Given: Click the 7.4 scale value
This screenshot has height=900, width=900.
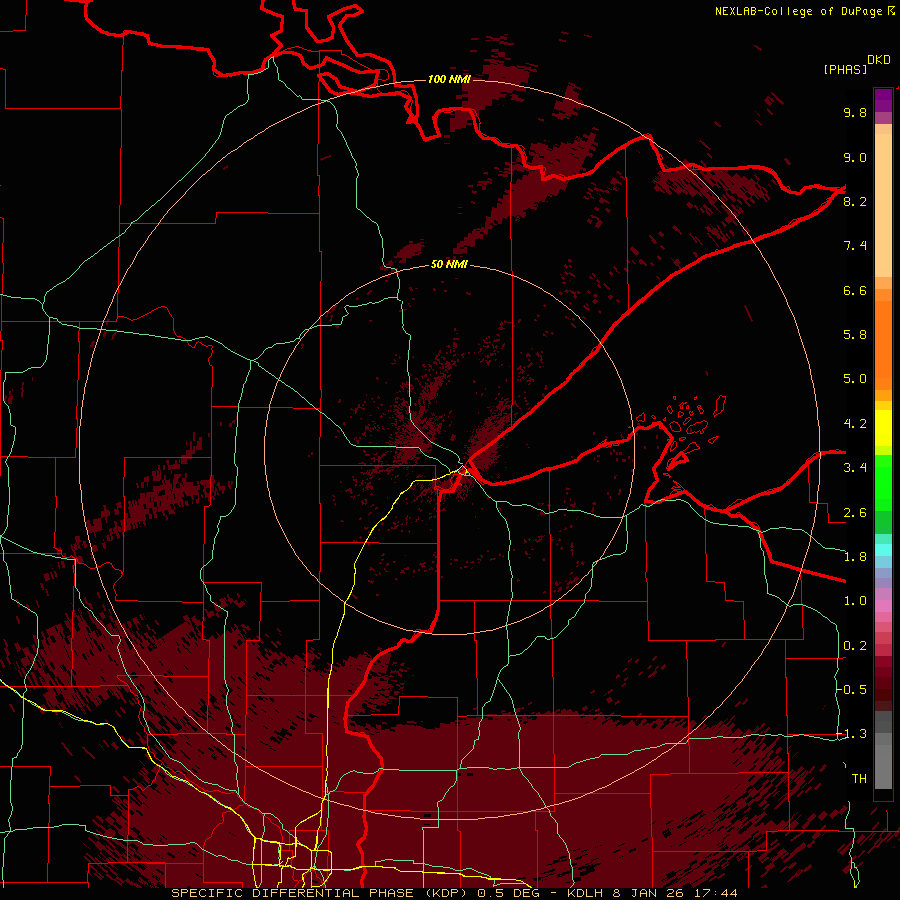Looking at the screenshot, I should tap(855, 246).
